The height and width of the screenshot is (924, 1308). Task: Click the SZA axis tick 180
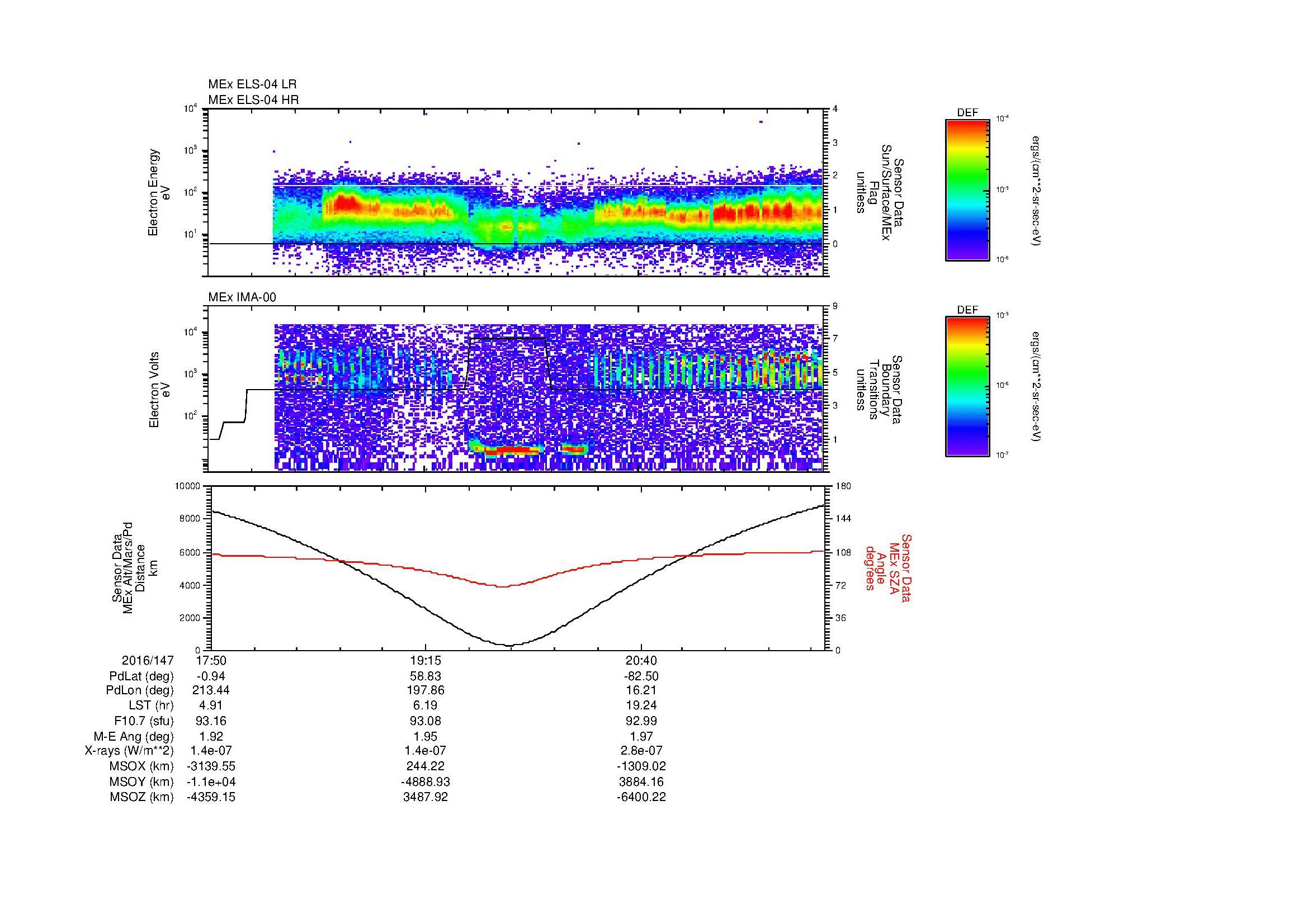843,486
